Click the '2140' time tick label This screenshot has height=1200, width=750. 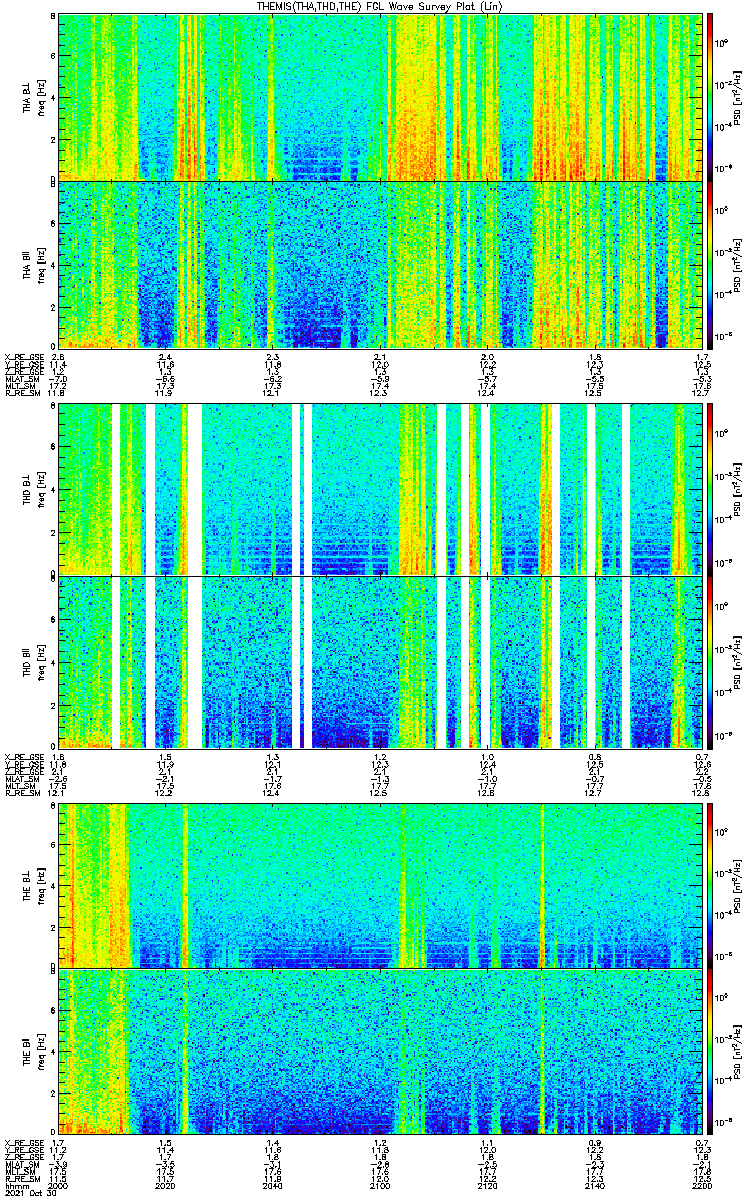click(x=595, y=1184)
